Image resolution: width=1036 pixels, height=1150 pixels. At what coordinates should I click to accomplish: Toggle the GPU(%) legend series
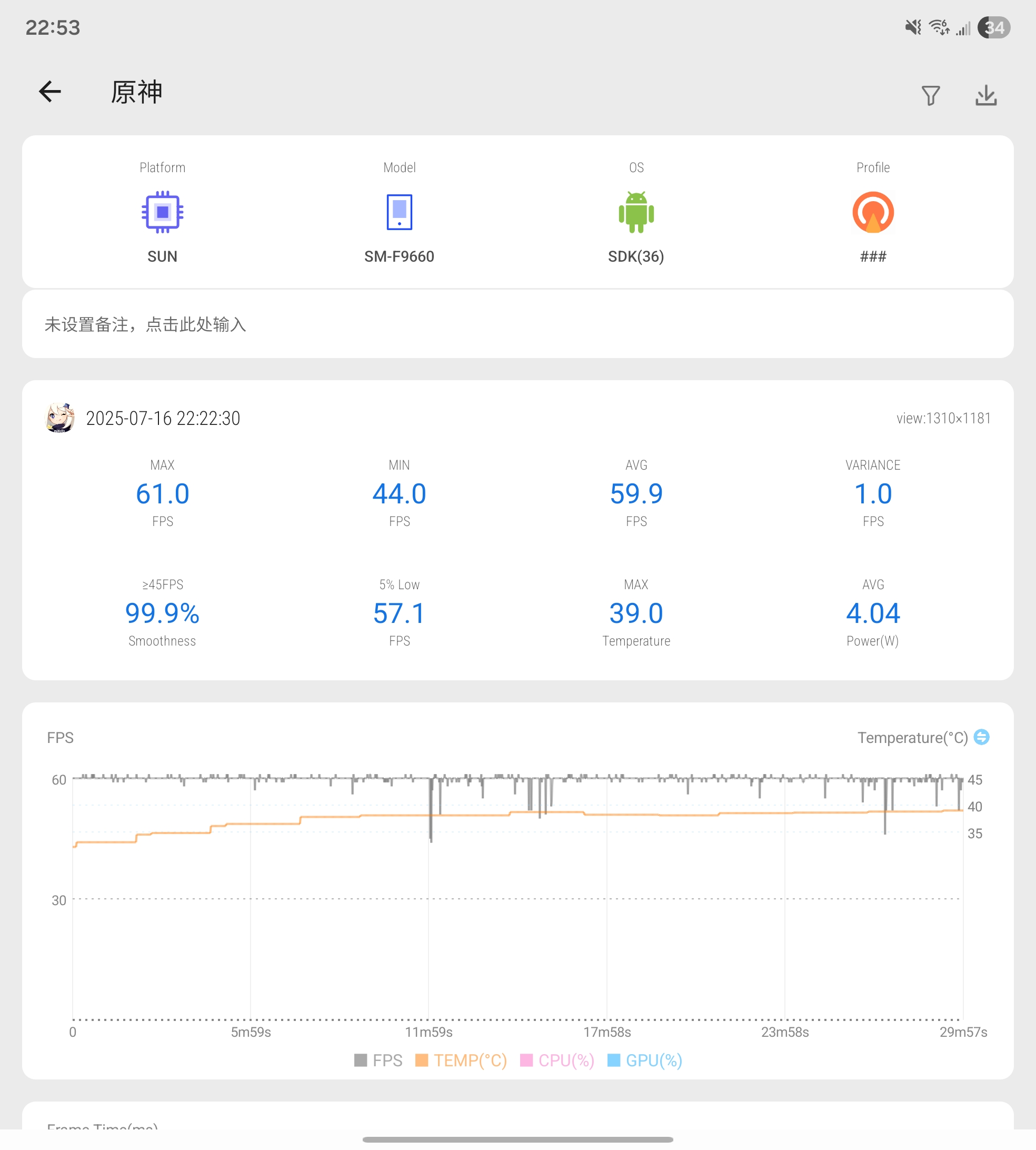645,1060
